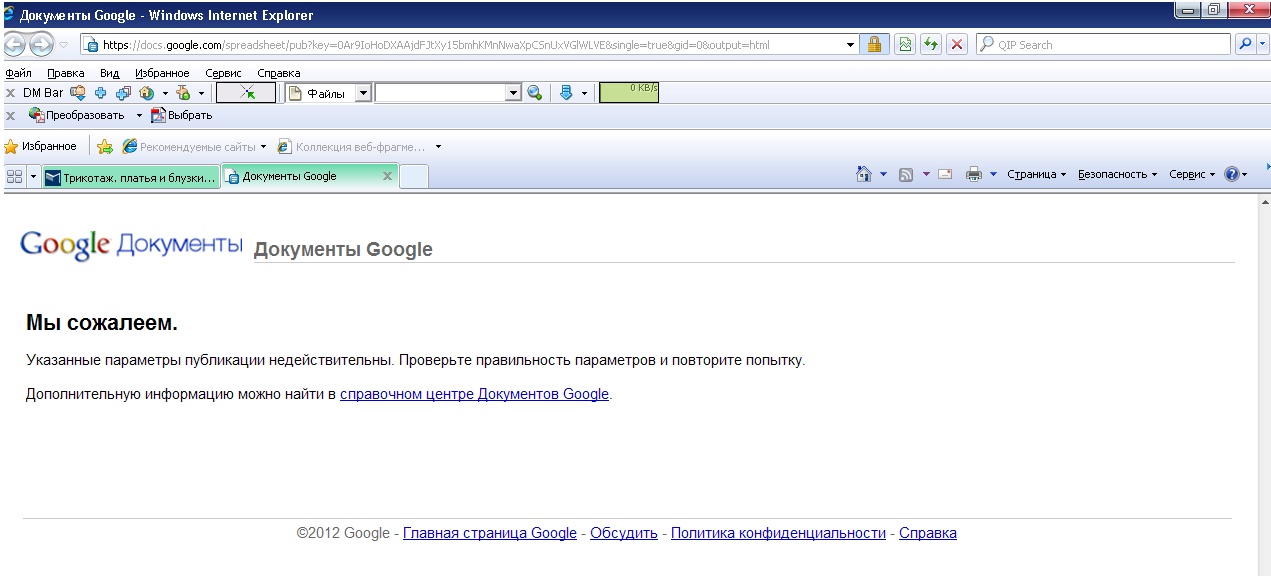Open the Файлы type dropdown in DM Bar
The width and height of the screenshot is (1271, 576).
[363, 93]
